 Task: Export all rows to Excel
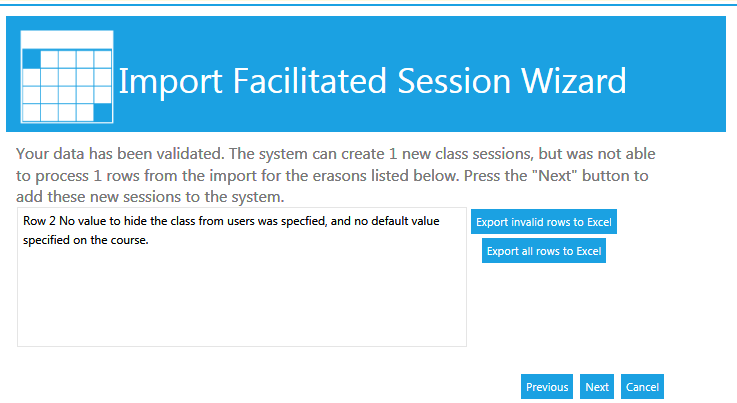coord(544,251)
